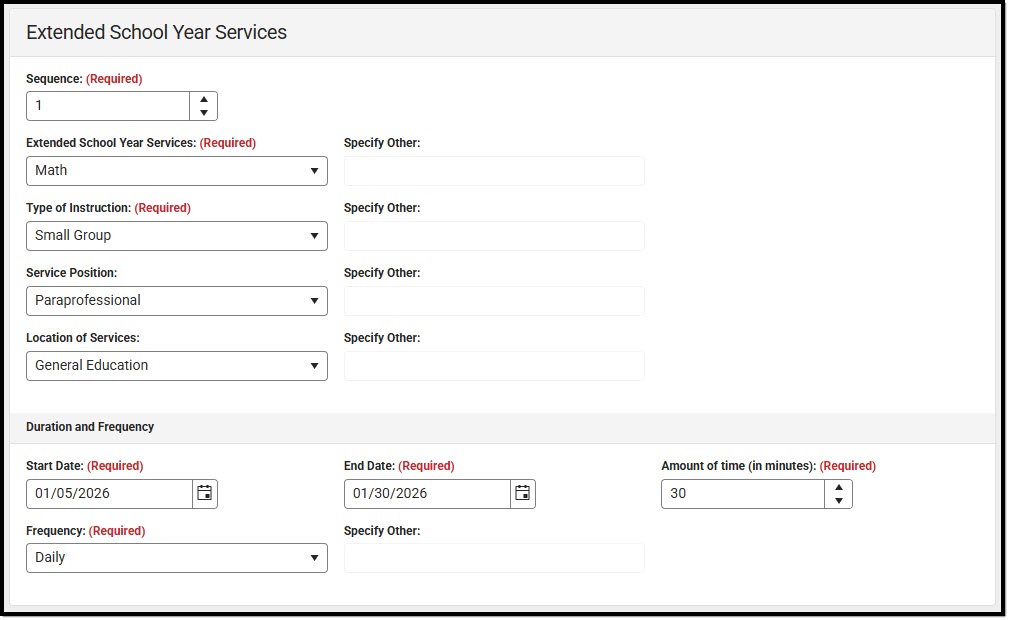Open the Location of Services dropdown

[176, 366]
